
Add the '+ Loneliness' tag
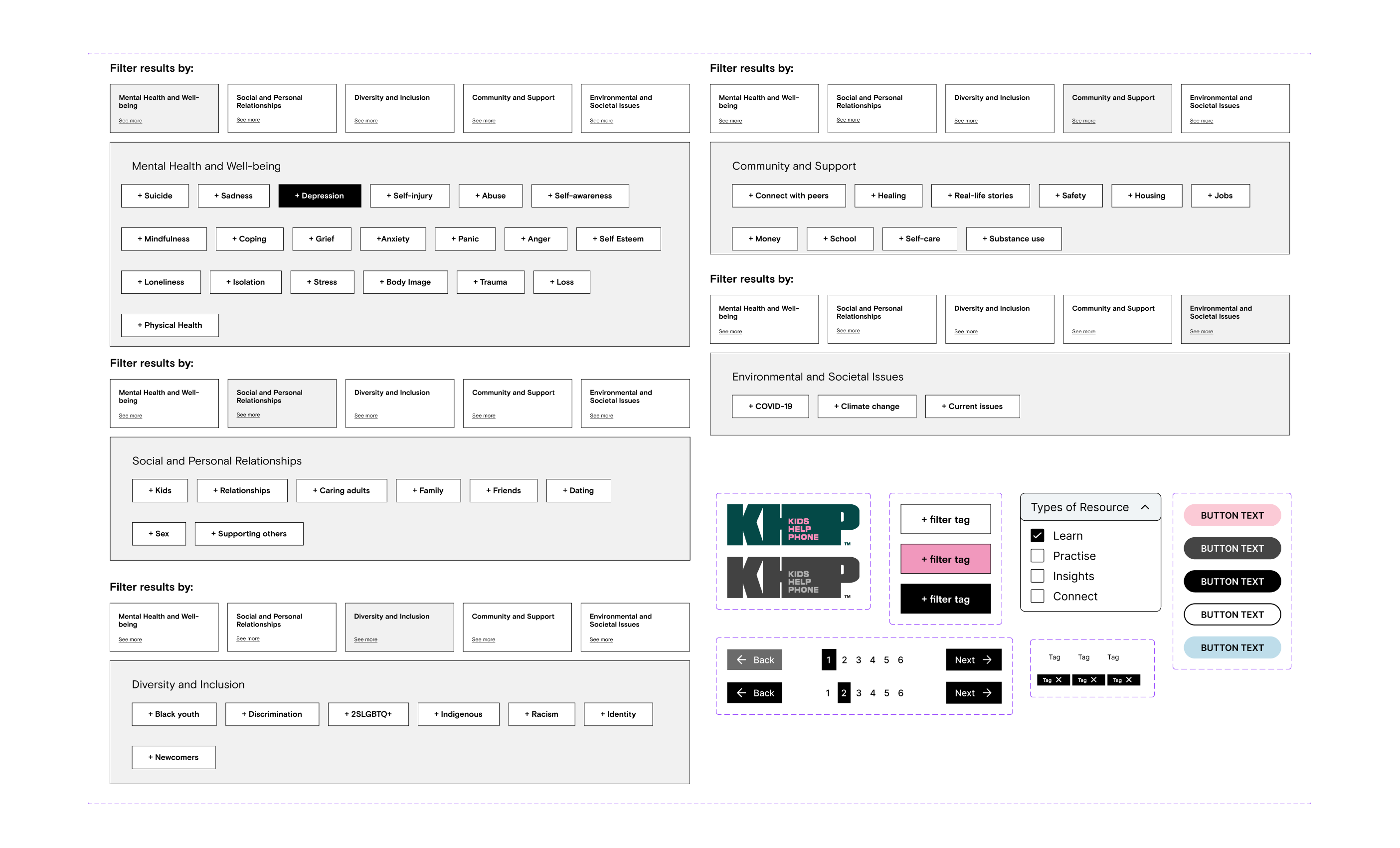(161, 282)
